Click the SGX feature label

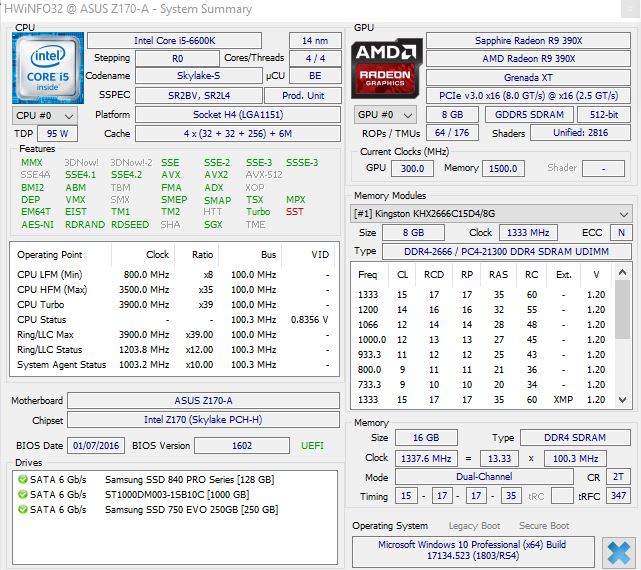click(x=213, y=225)
